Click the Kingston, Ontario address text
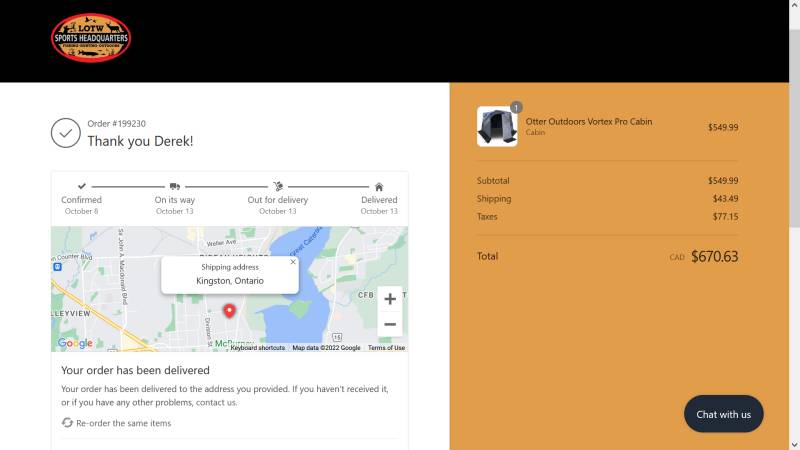This screenshot has height=450, width=800. click(x=230, y=281)
